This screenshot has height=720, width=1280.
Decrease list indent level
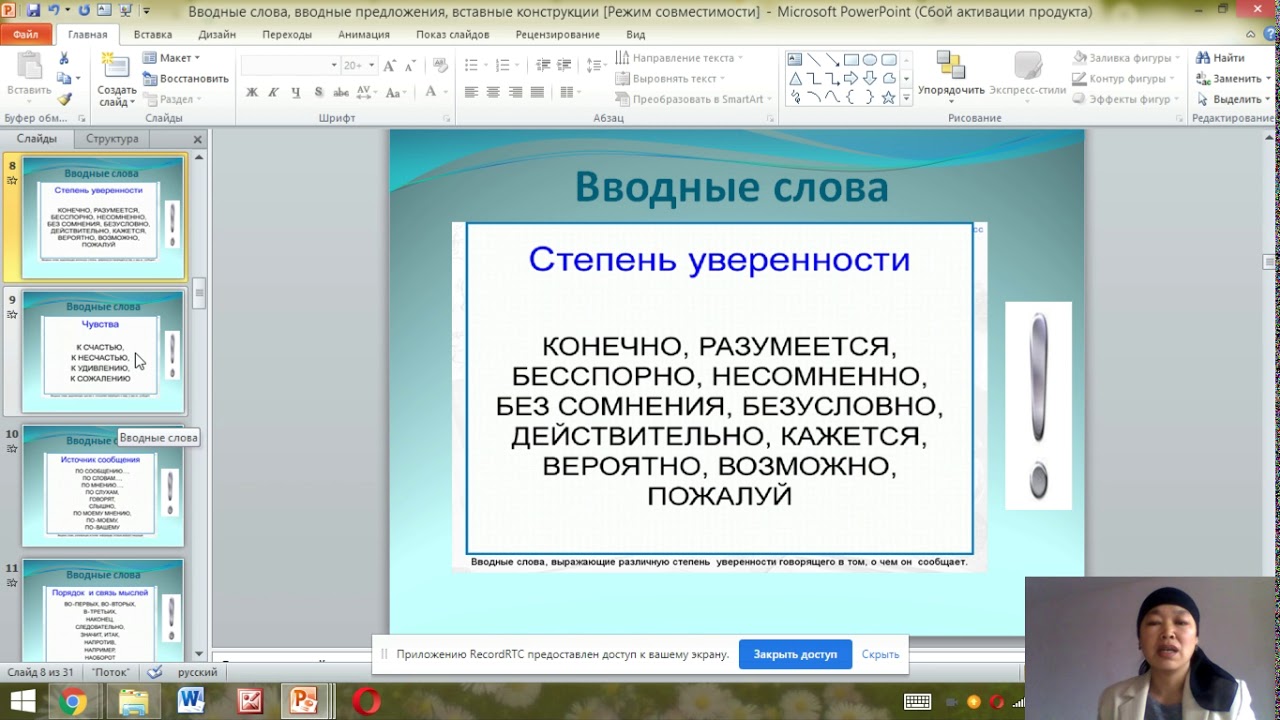click(x=543, y=65)
